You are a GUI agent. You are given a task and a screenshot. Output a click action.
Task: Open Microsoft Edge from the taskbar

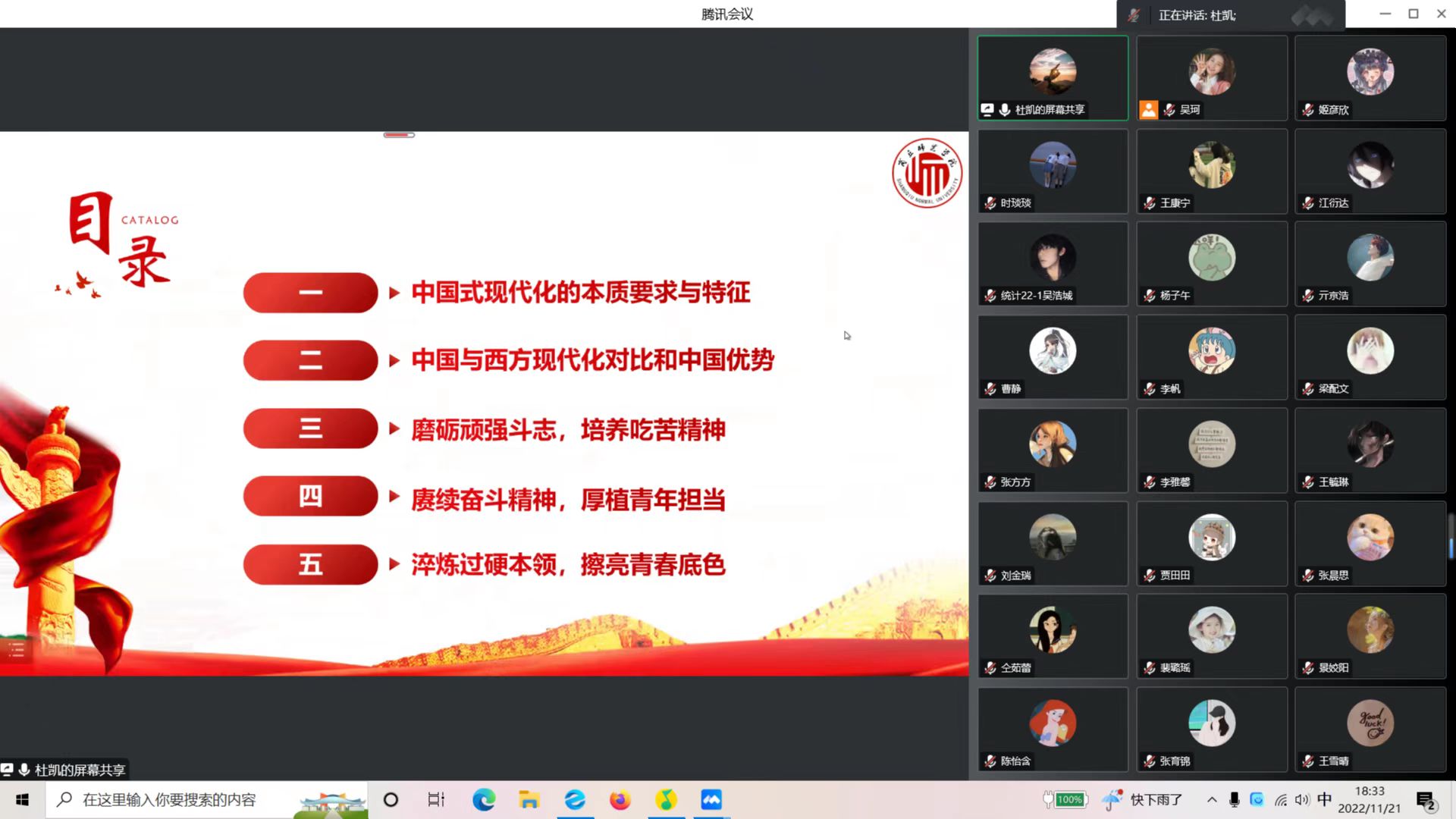point(483,799)
